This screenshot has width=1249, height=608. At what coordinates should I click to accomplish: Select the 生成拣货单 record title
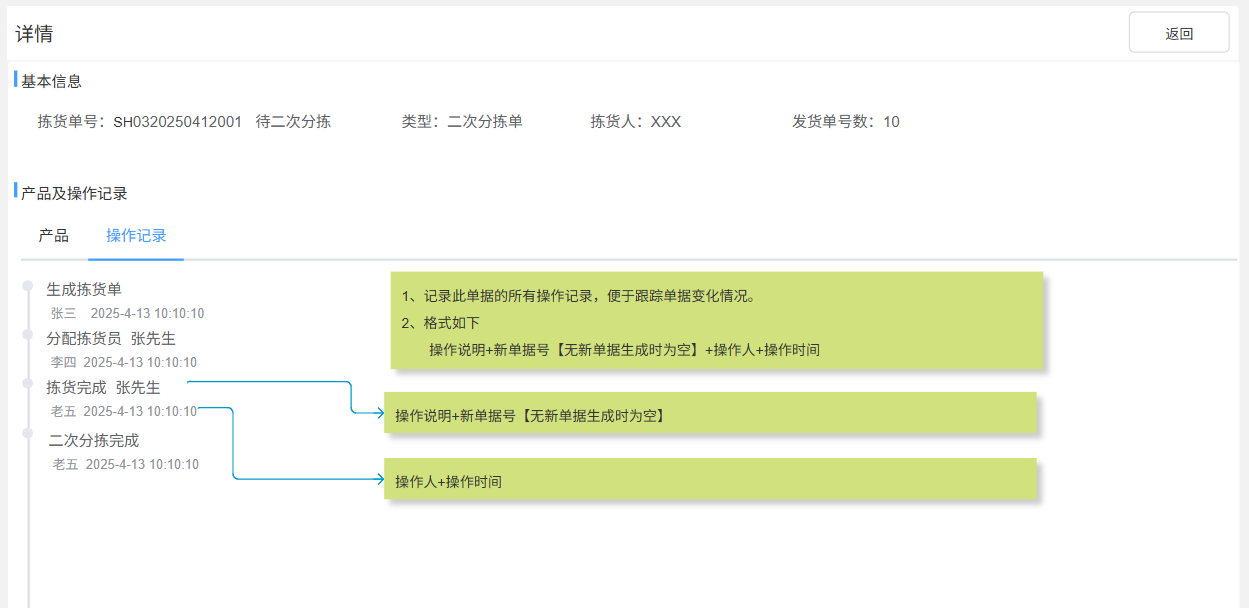[x=84, y=289]
